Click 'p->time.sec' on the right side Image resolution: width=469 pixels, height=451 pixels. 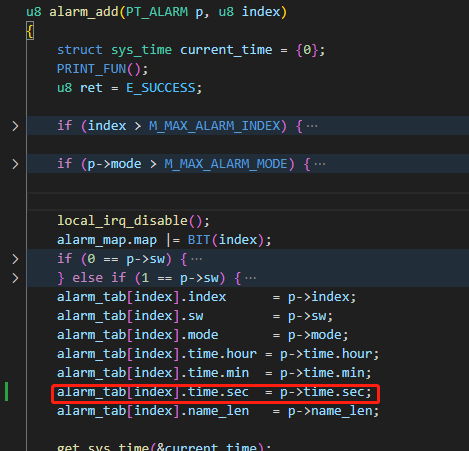coord(322,392)
